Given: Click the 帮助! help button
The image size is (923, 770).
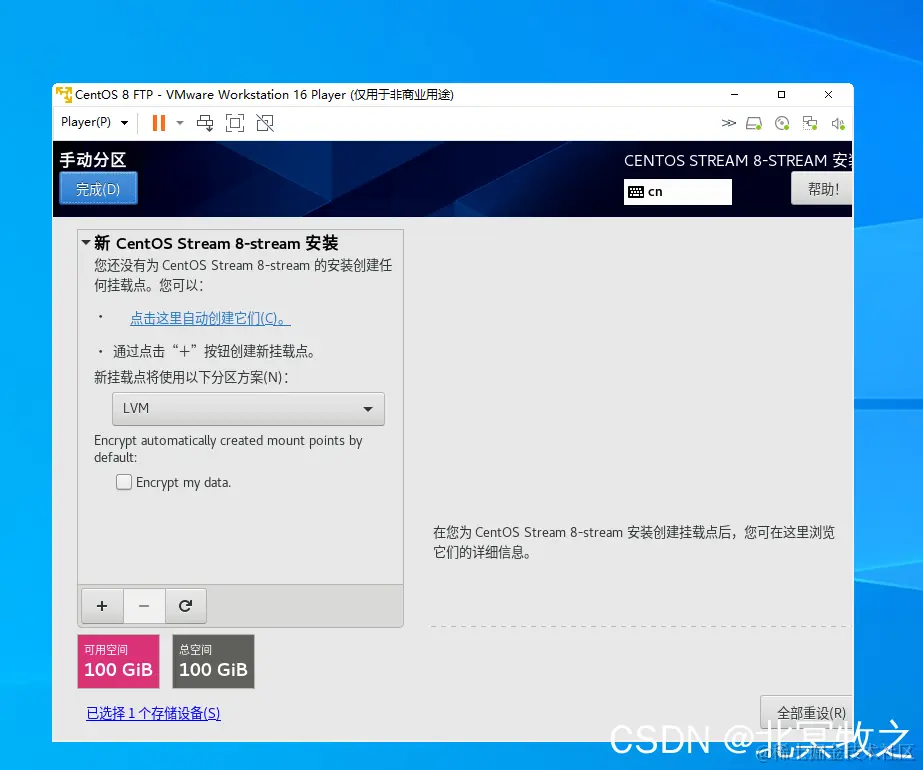Looking at the screenshot, I should point(822,189).
